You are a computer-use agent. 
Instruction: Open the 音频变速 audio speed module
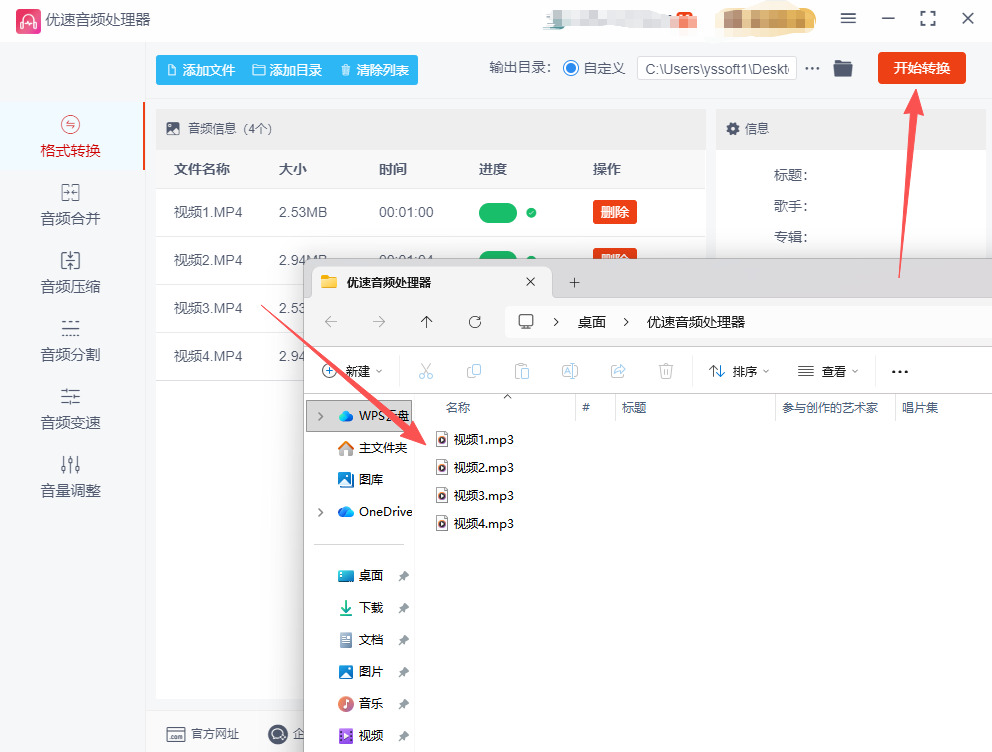click(x=70, y=409)
